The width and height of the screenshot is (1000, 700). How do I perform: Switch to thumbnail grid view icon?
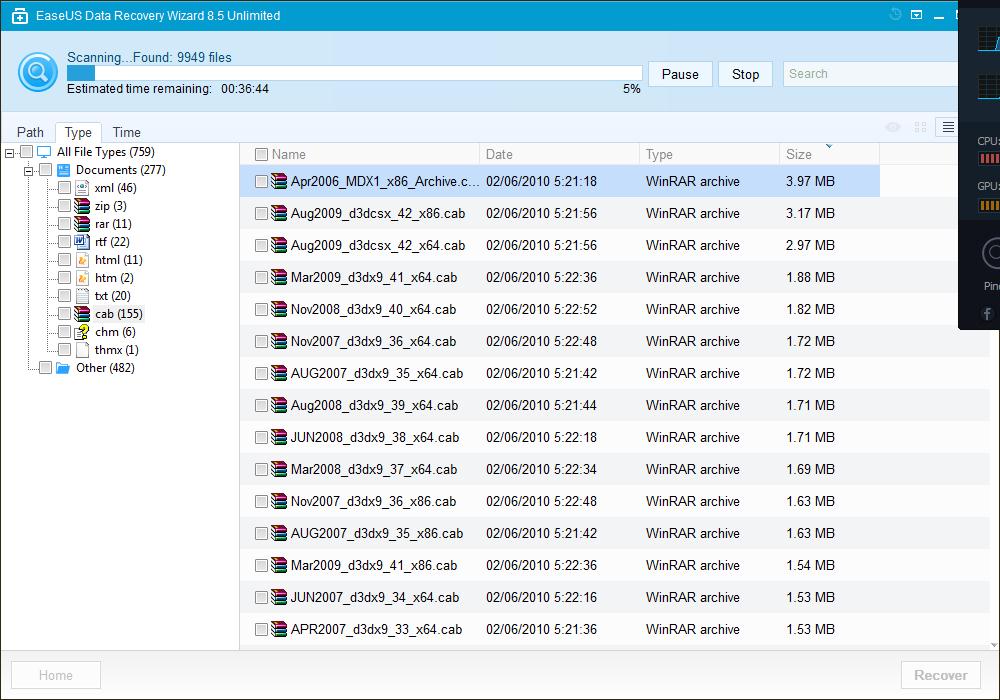920,127
